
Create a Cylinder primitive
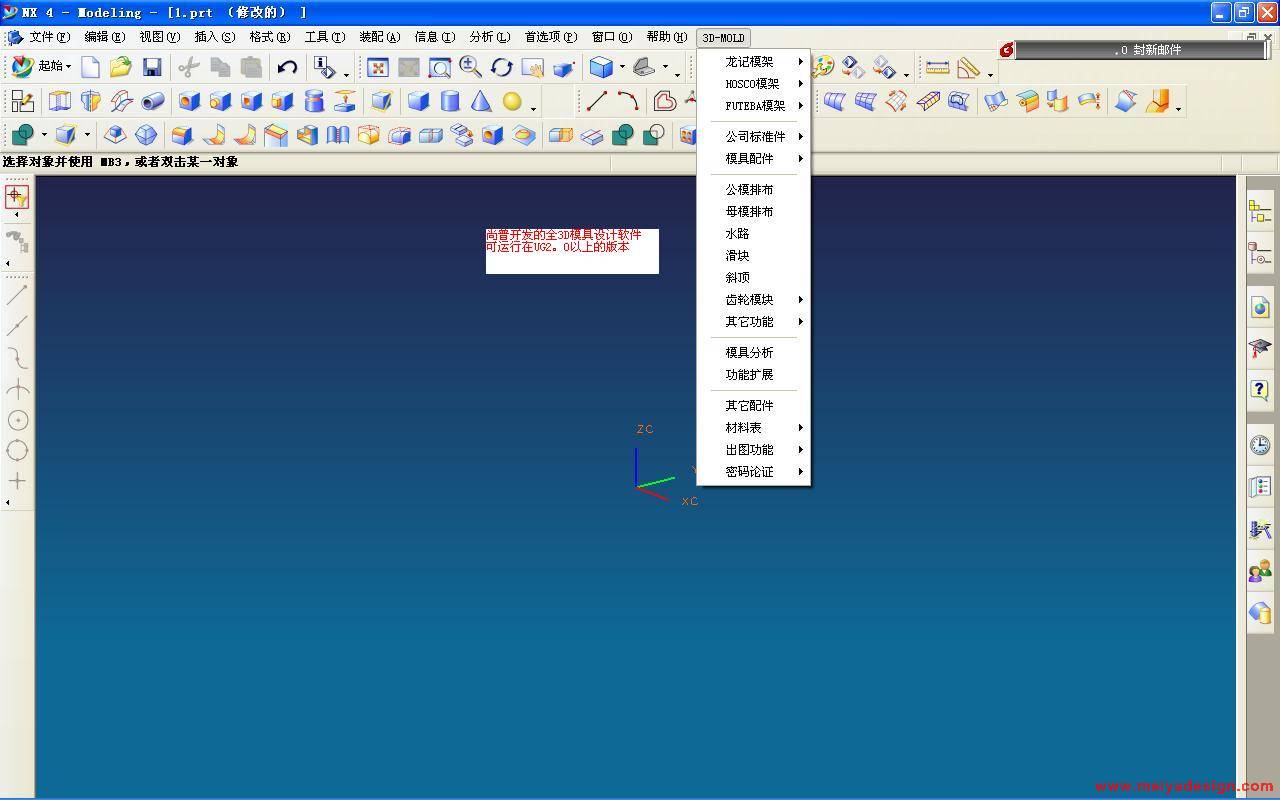click(x=450, y=101)
